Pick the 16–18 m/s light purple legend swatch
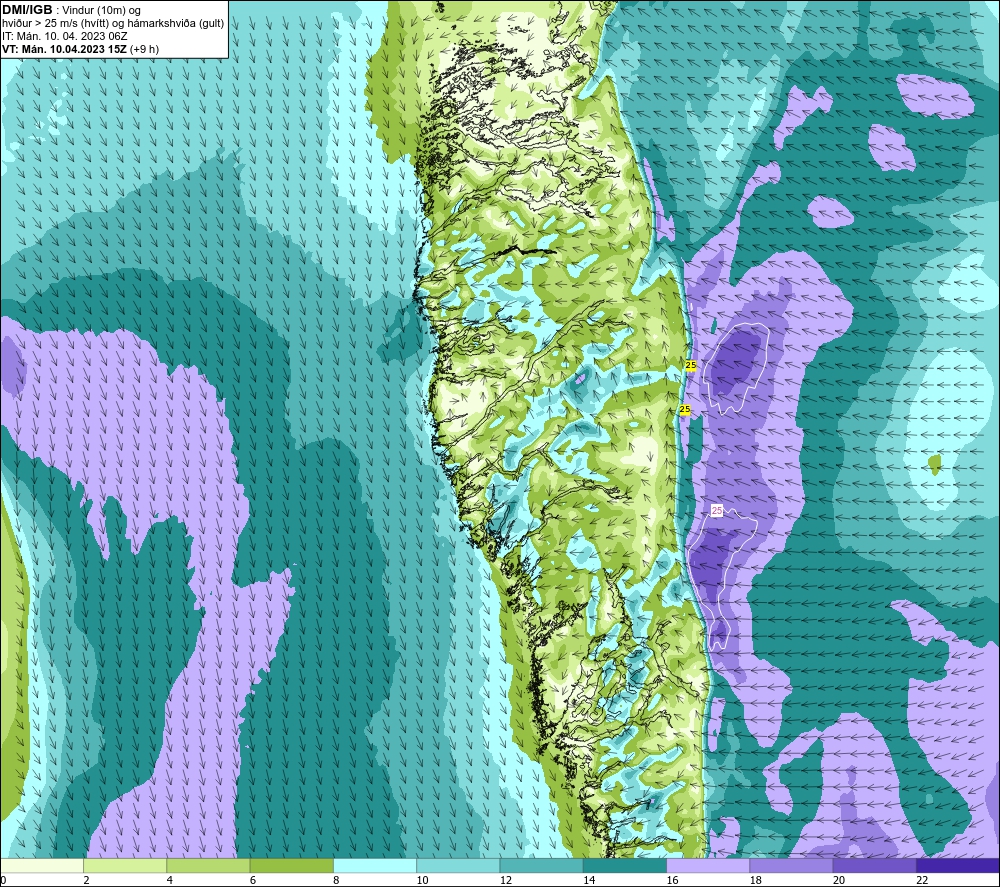 coord(708,865)
